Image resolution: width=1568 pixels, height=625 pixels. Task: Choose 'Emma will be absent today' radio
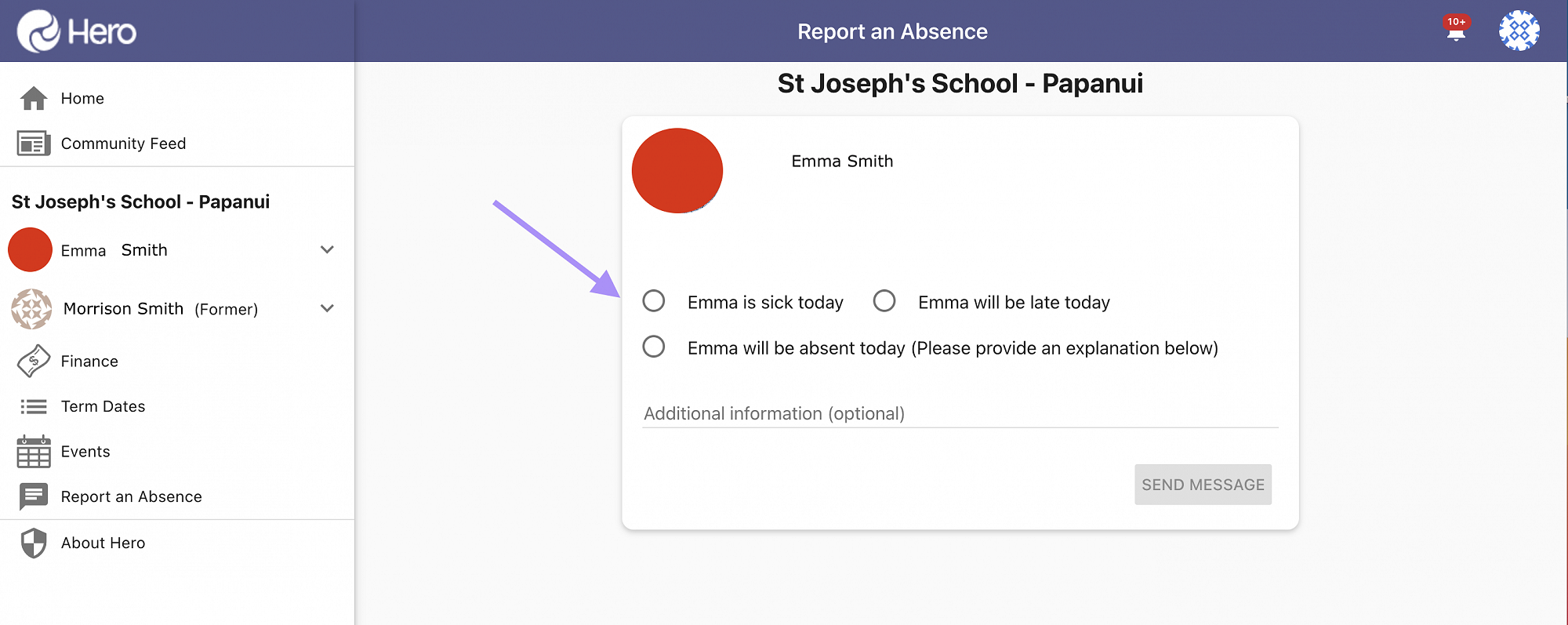[654, 347]
